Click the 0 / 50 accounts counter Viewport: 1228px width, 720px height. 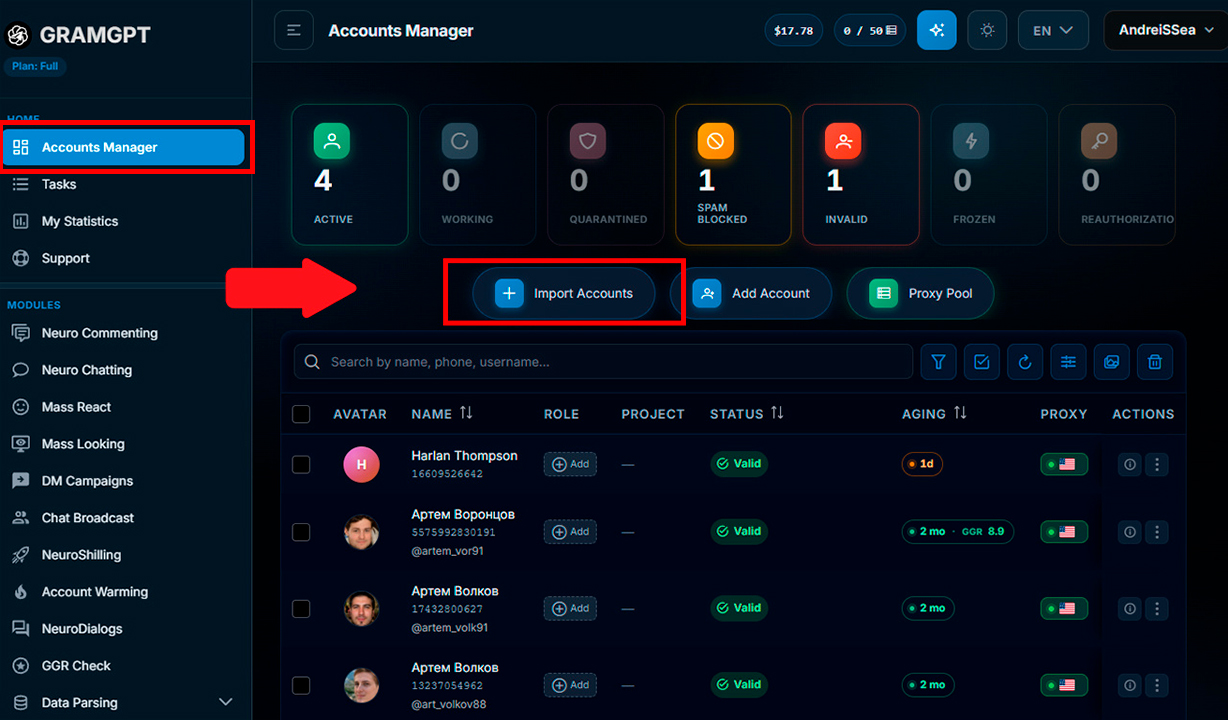click(x=869, y=31)
